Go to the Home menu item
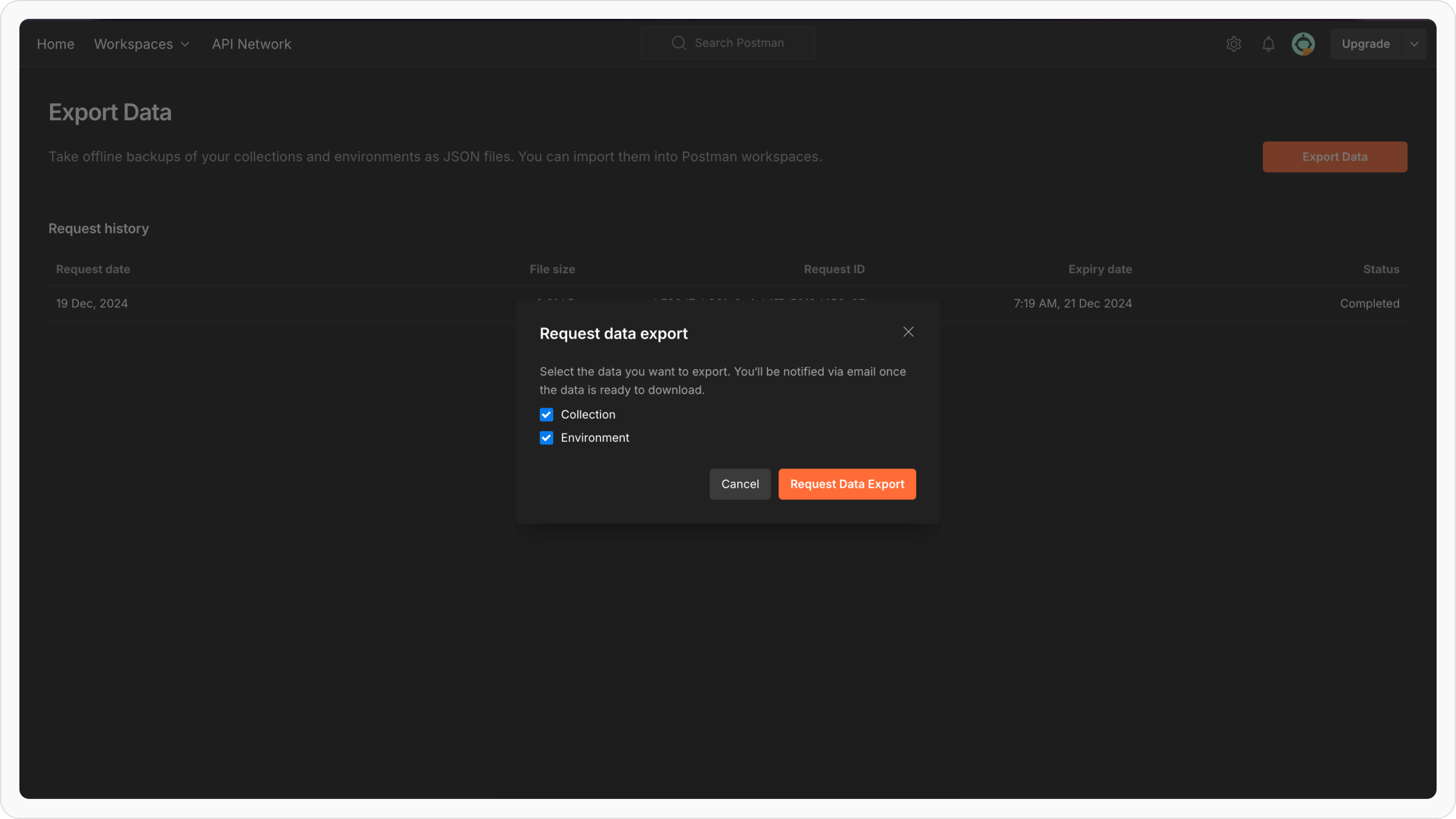The image size is (1456, 819). [x=55, y=44]
